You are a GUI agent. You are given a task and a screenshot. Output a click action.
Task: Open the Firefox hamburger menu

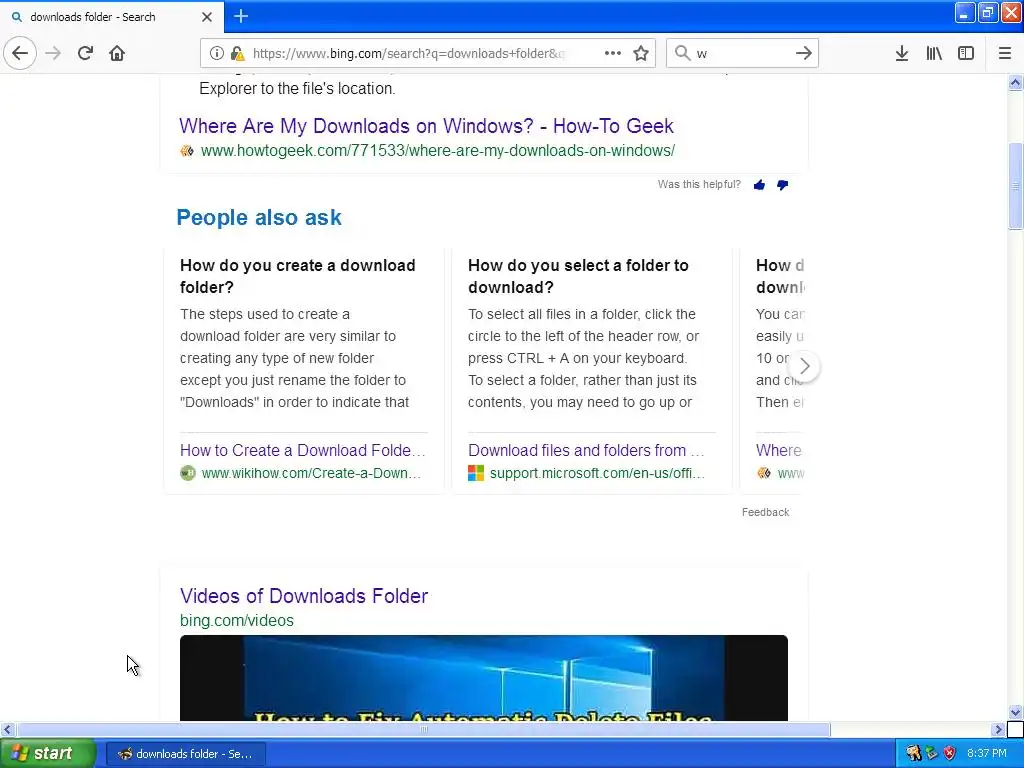click(1005, 53)
